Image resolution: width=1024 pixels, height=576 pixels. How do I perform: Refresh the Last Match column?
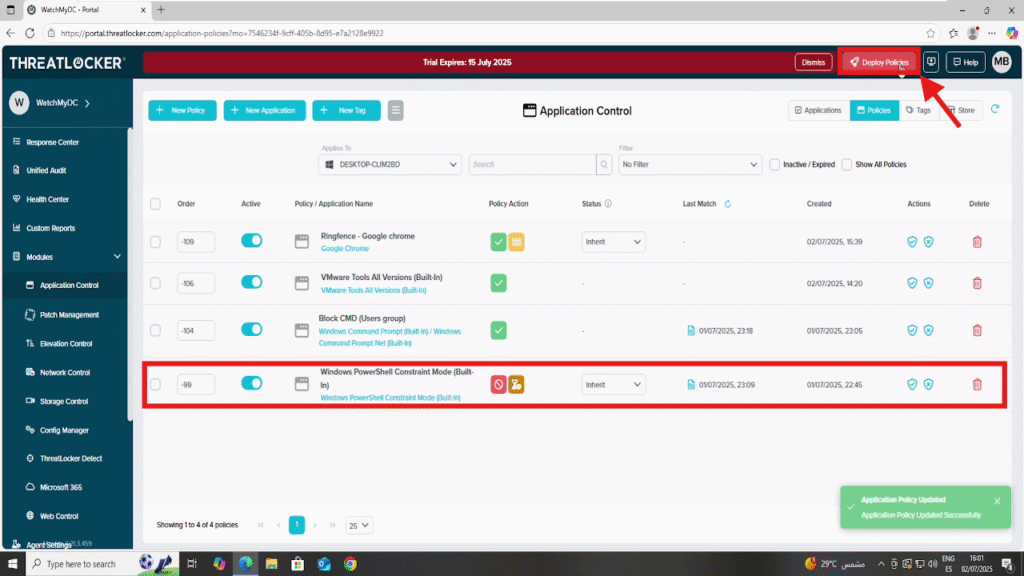pyautogui.click(x=728, y=204)
